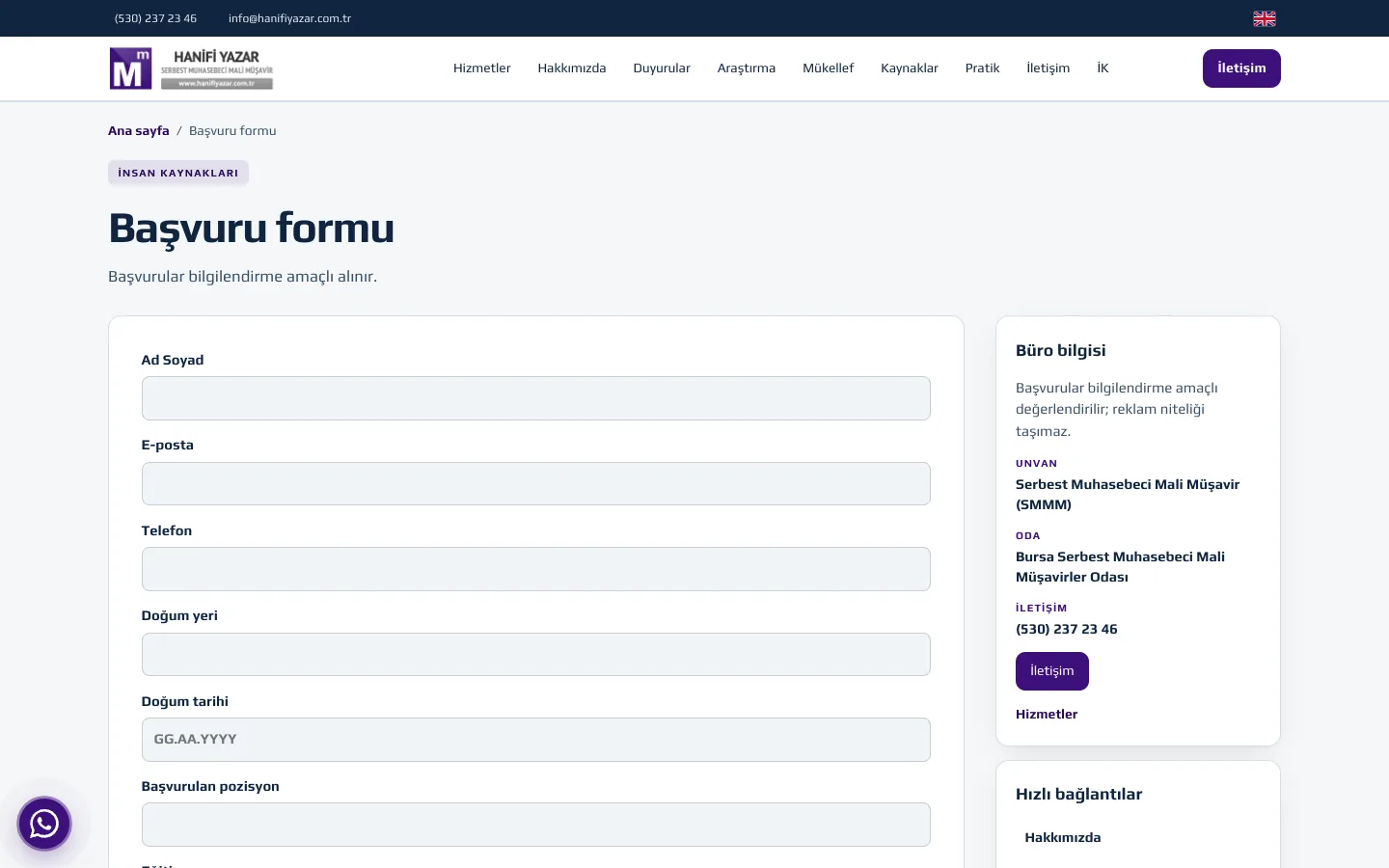Focus the Ad Soyad input field
This screenshot has height=868, width=1389.
point(536,398)
